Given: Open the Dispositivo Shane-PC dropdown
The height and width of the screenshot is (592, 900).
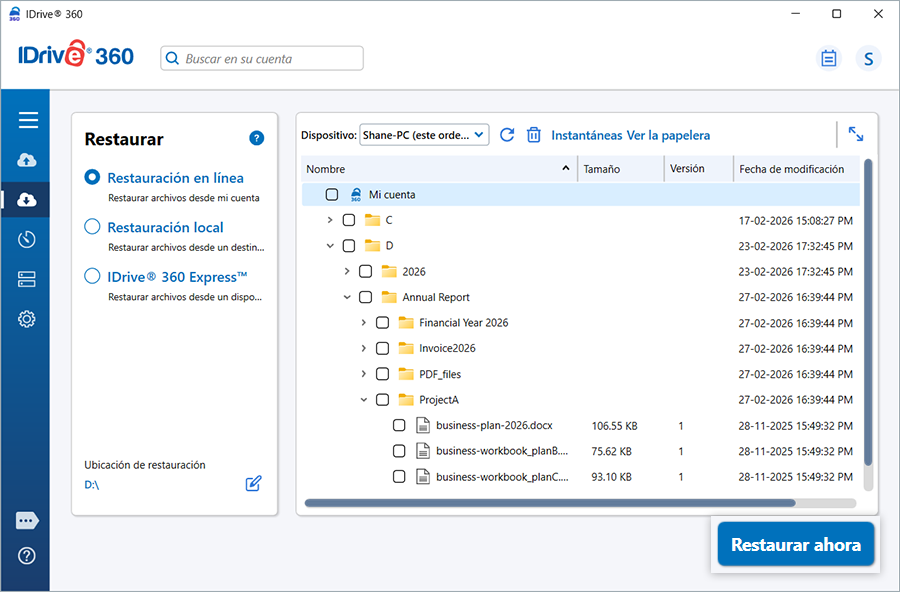Looking at the screenshot, I should pyautogui.click(x=424, y=135).
